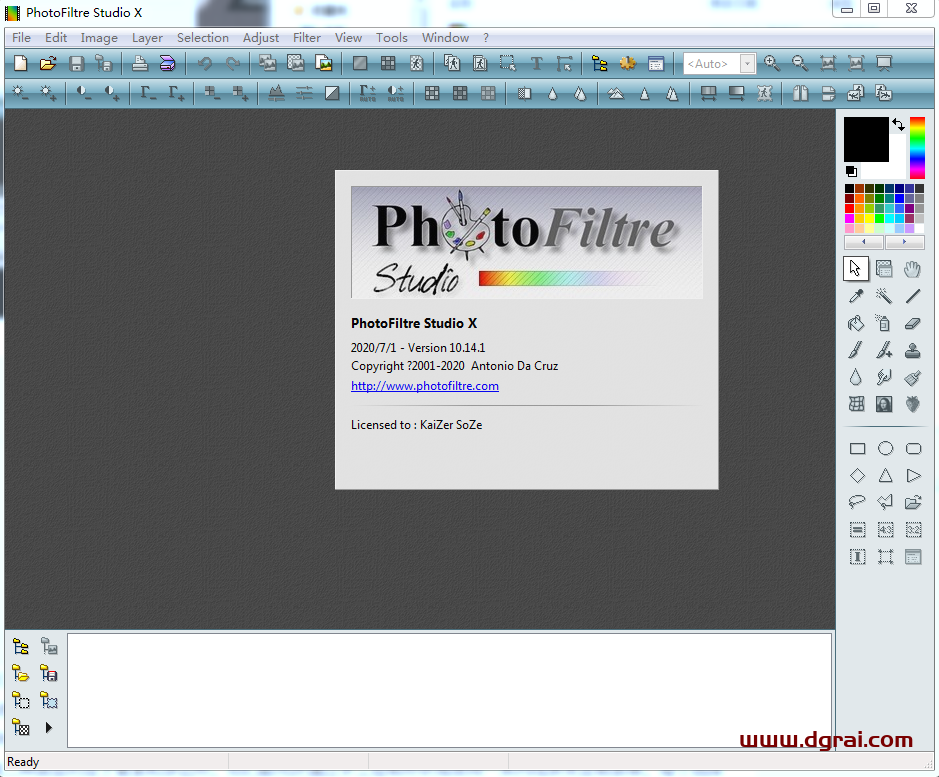Swap foreground and background colors arrow
The height and width of the screenshot is (777, 939).
click(898, 125)
